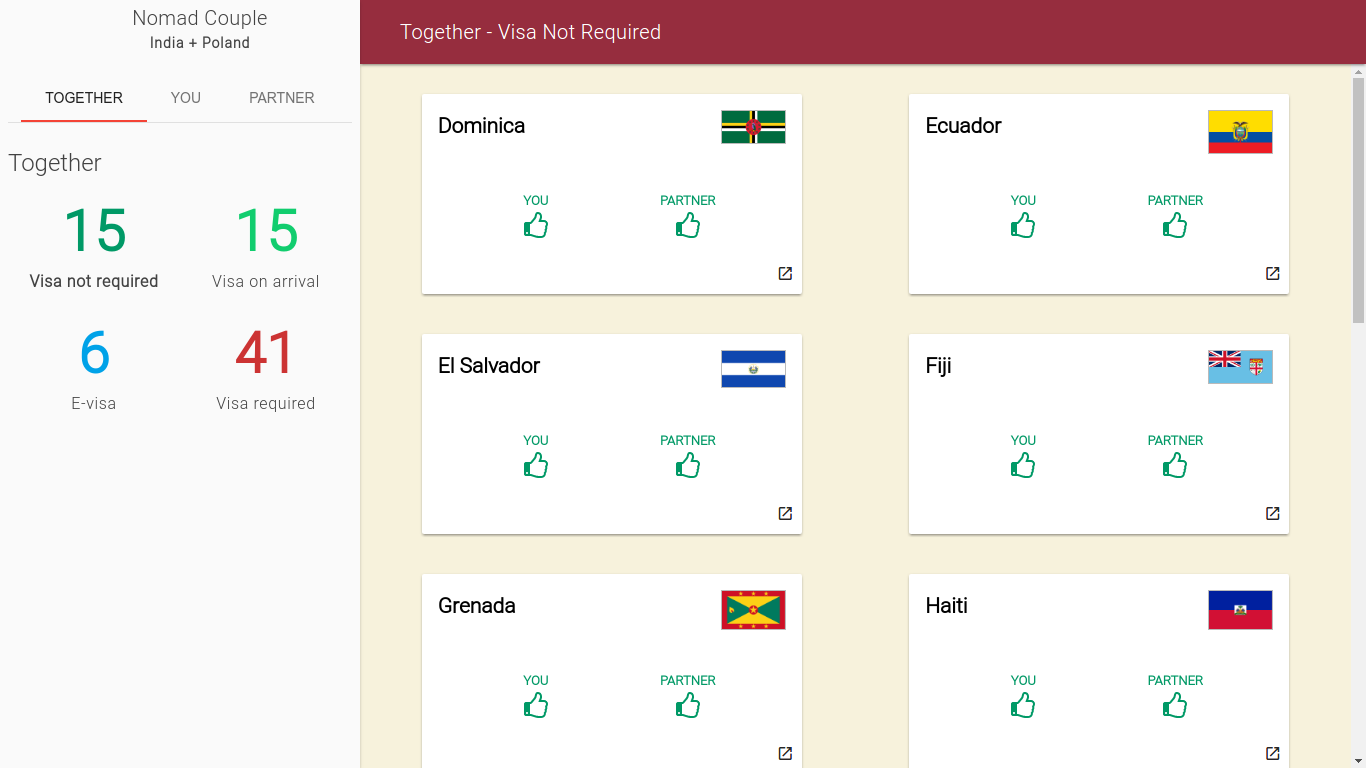Click the Grenada external link icon
This screenshot has height=768, width=1366.
coord(785,753)
